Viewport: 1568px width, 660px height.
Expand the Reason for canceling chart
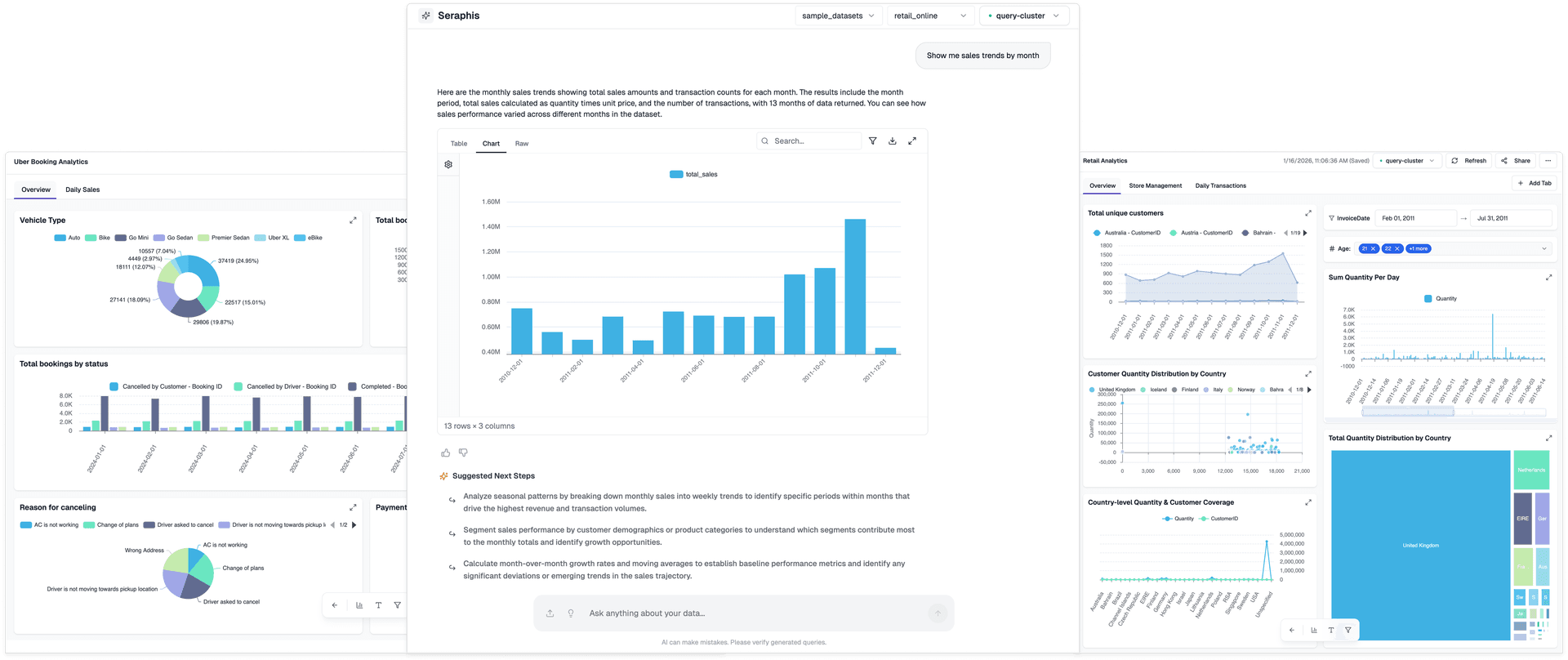point(353,508)
